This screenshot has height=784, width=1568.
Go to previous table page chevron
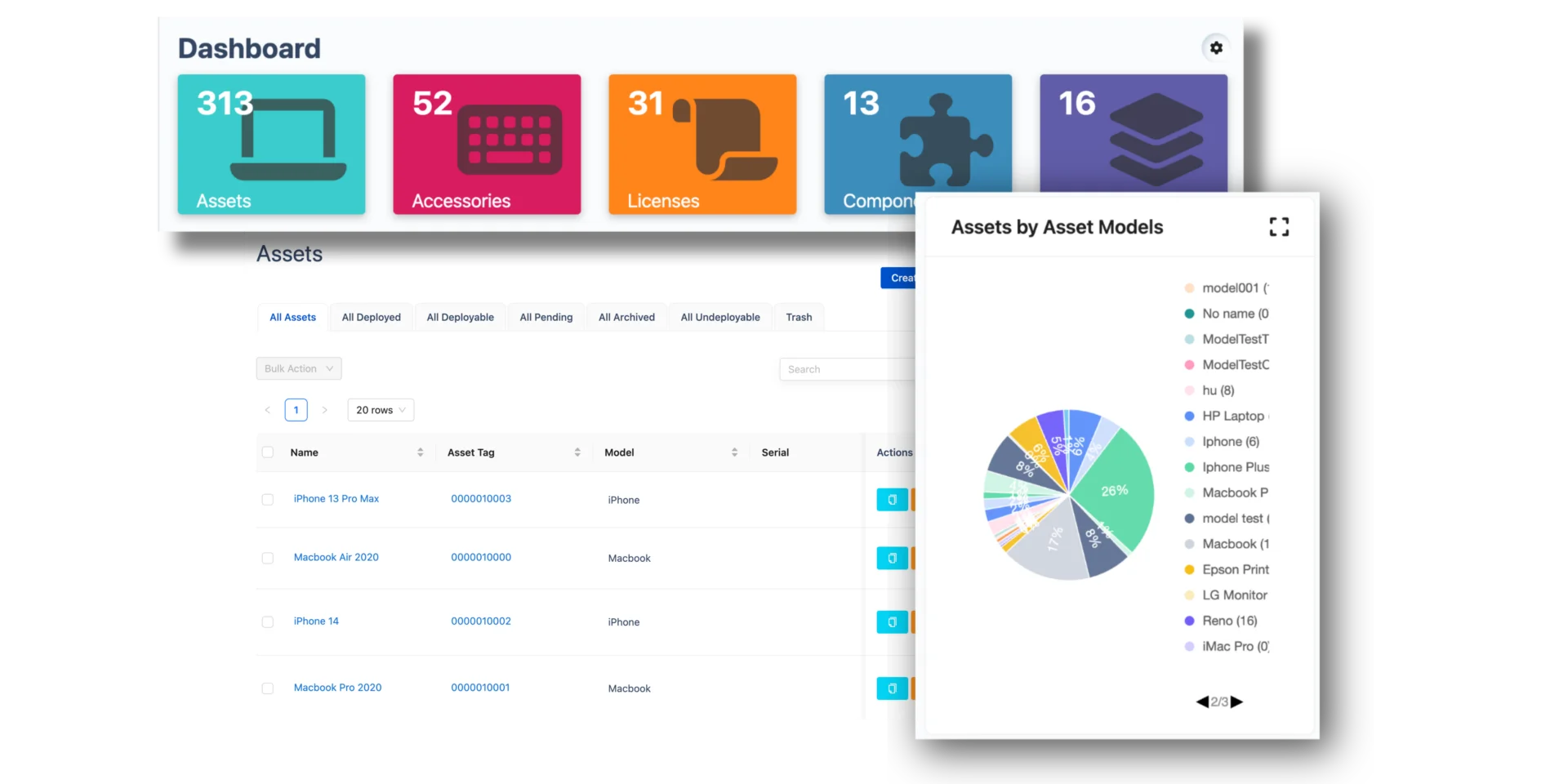pyautogui.click(x=268, y=410)
